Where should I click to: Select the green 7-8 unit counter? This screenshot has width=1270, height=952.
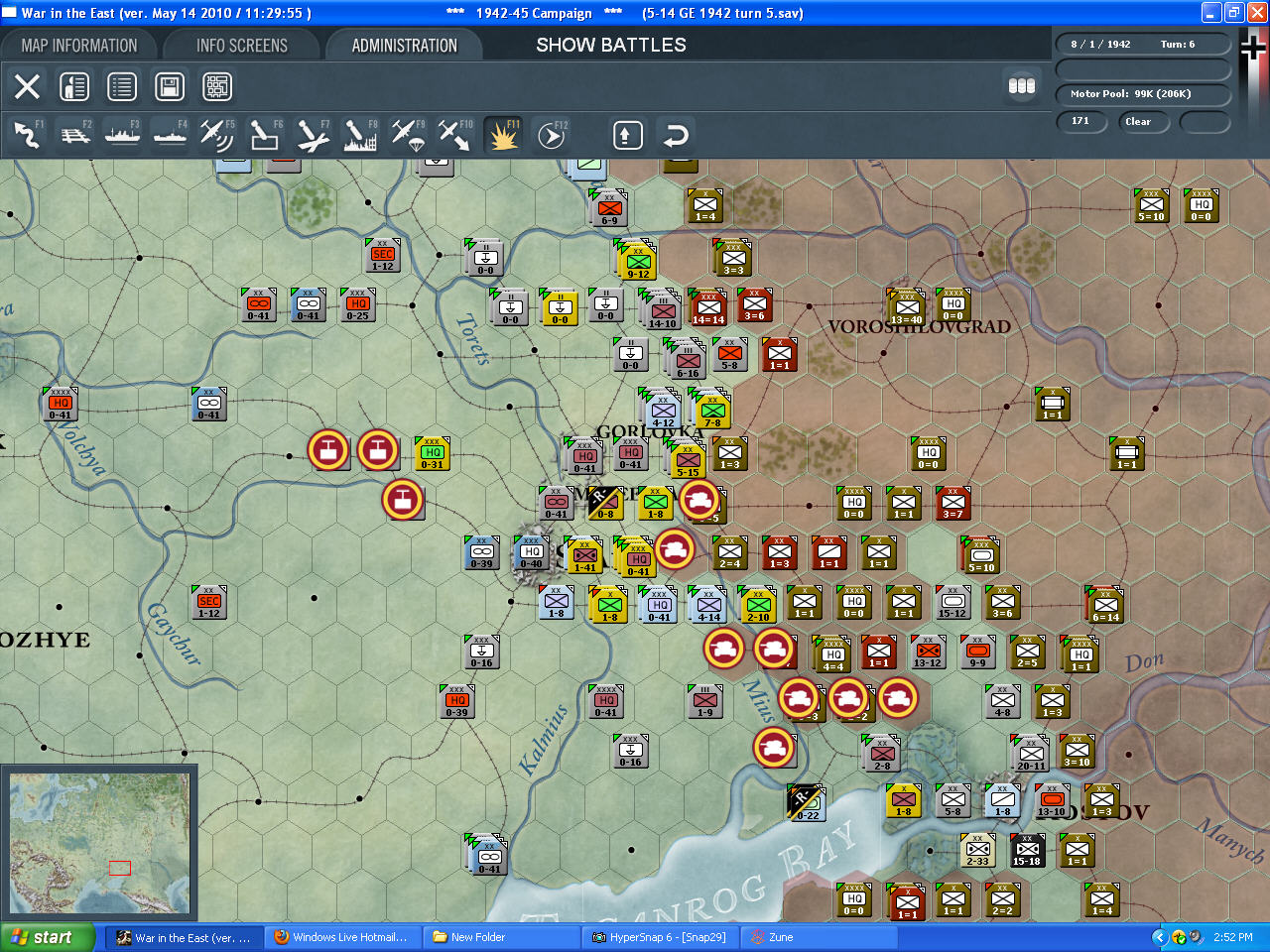[x=712, y=409]
